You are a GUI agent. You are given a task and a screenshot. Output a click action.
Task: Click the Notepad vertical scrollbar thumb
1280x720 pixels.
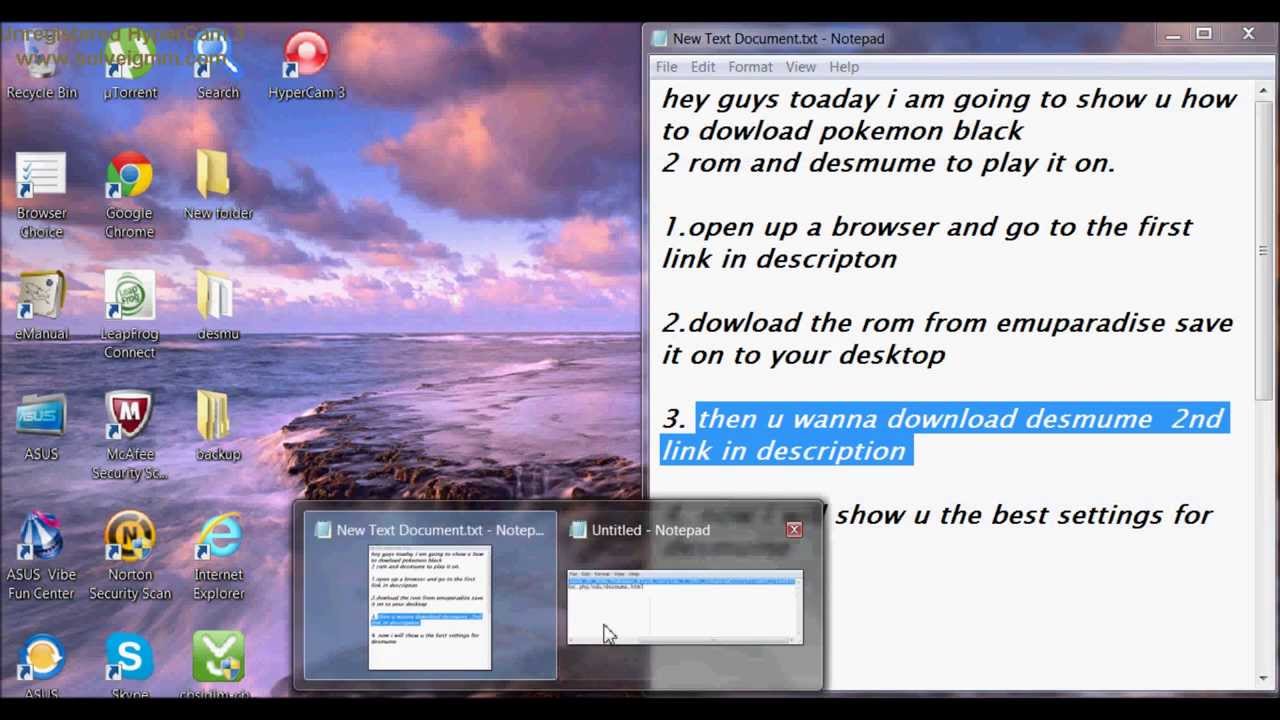(x=1264, y=250)
